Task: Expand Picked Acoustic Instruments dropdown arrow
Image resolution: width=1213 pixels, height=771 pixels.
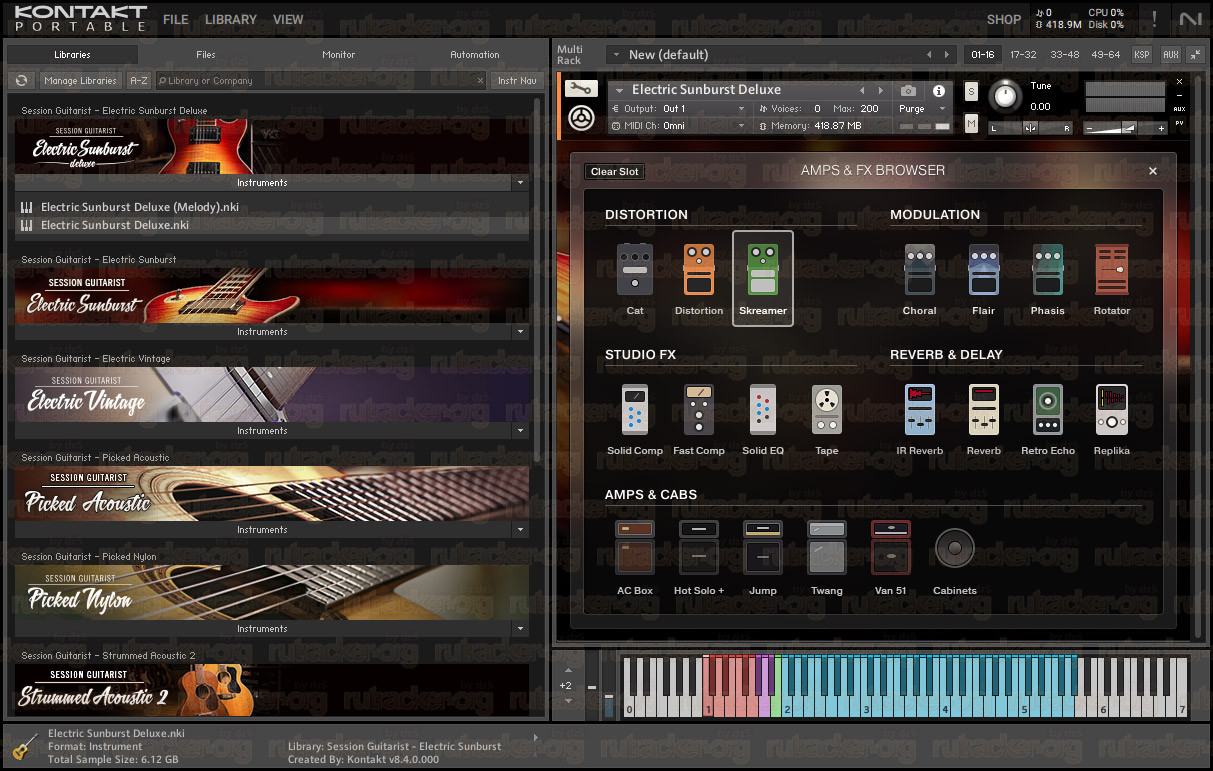Action: click(x=519, y=530)
